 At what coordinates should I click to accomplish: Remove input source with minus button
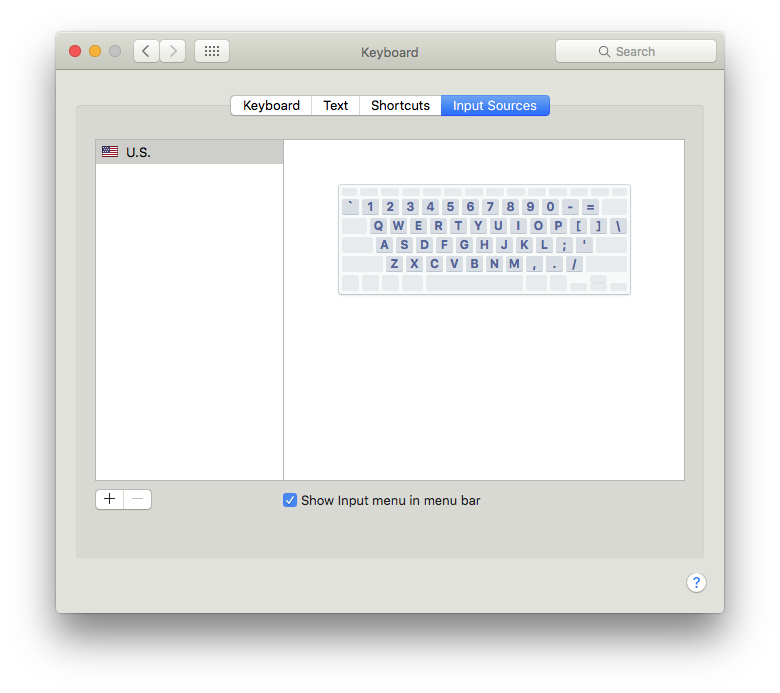click(138, 499)
